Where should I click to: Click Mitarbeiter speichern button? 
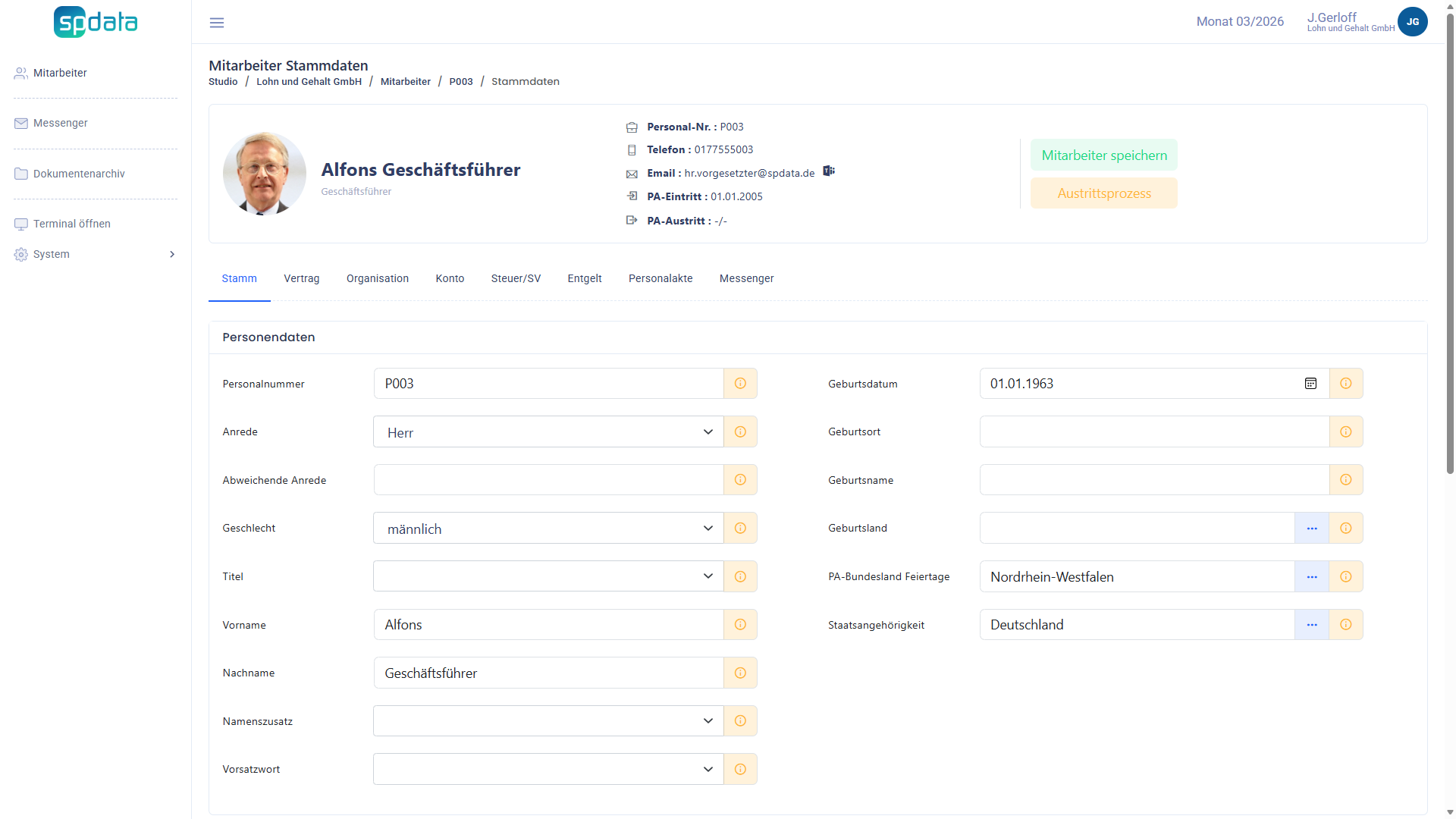[1103, 155]
